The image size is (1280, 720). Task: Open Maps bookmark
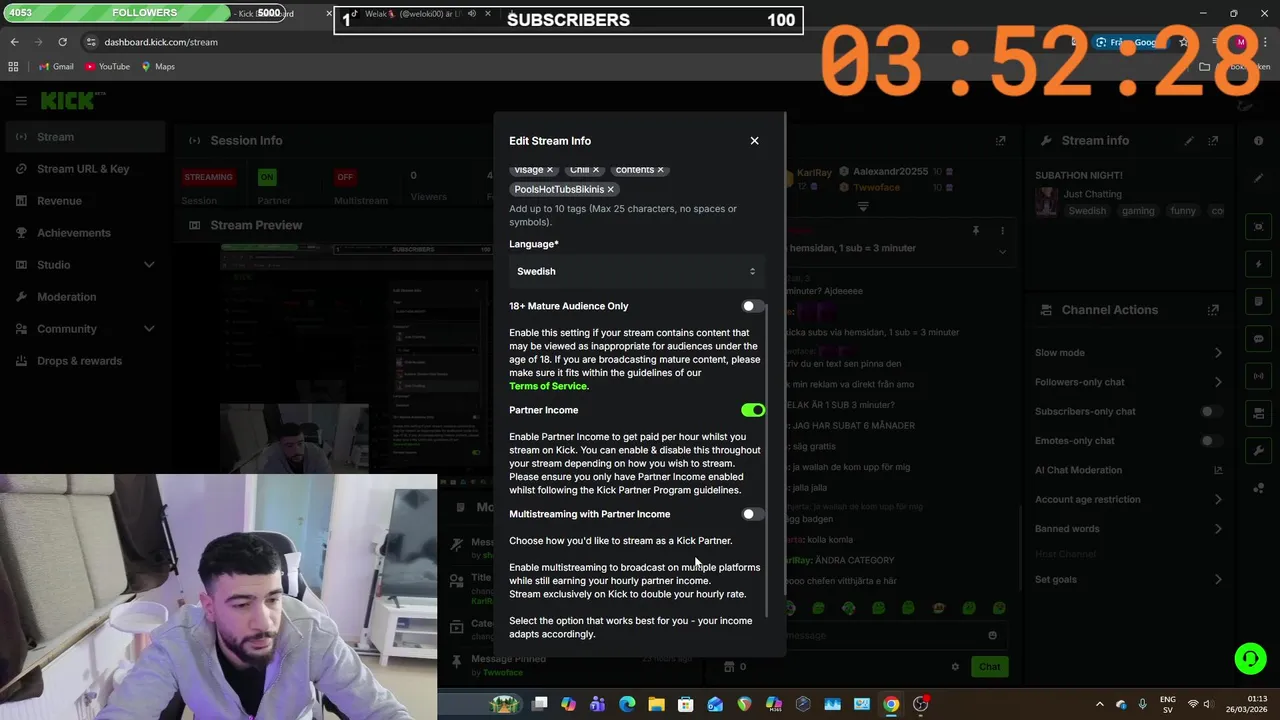158,66
